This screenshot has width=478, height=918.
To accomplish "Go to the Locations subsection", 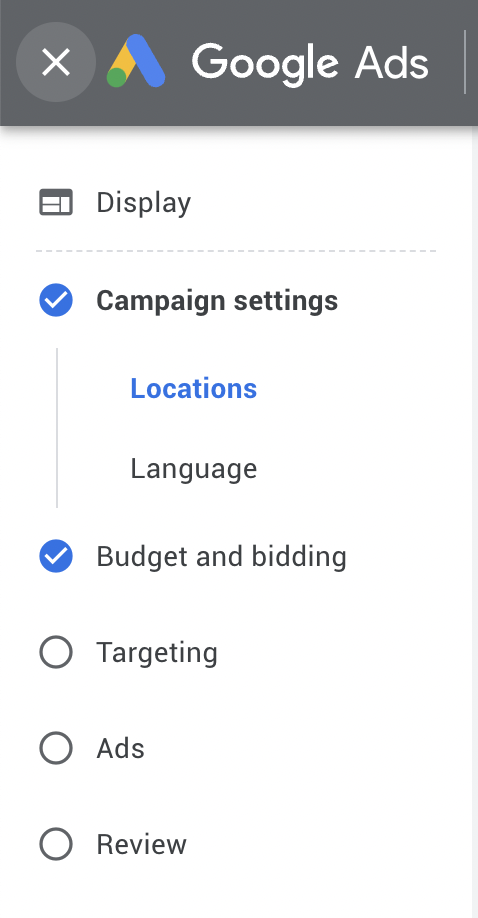I will coord(193,388).
